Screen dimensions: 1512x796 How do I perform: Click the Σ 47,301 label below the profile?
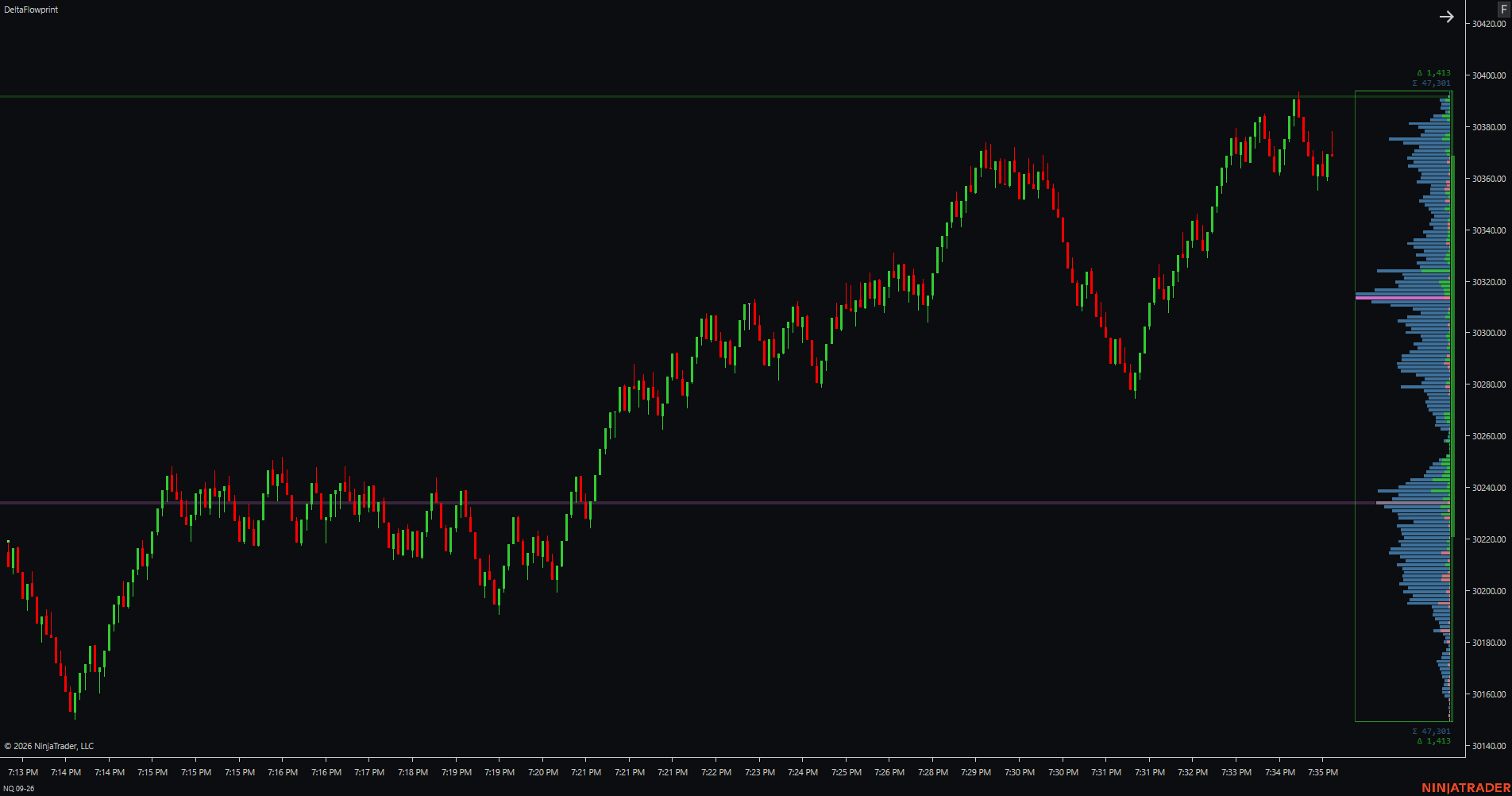coord(1431,731)
